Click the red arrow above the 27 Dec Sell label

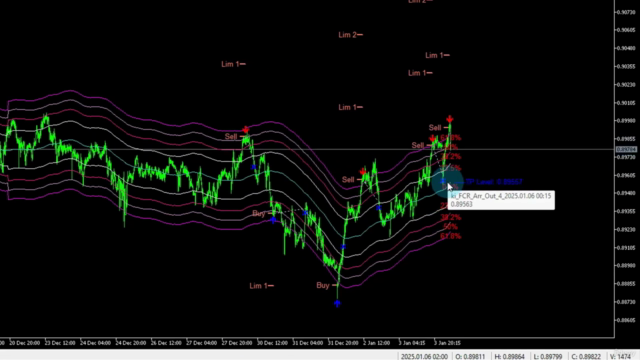coord(245,130)
